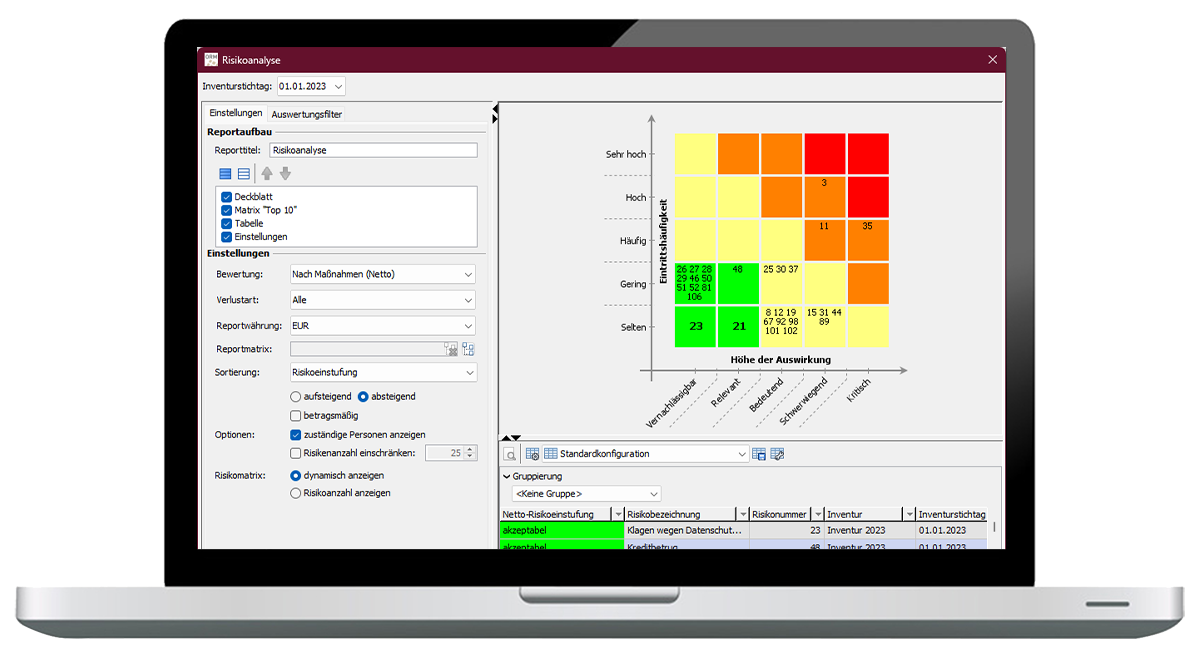1200x656 pixels.
Task: Select Risikoanzahl anzeigen radio option
Action: [x=296, y=493]
